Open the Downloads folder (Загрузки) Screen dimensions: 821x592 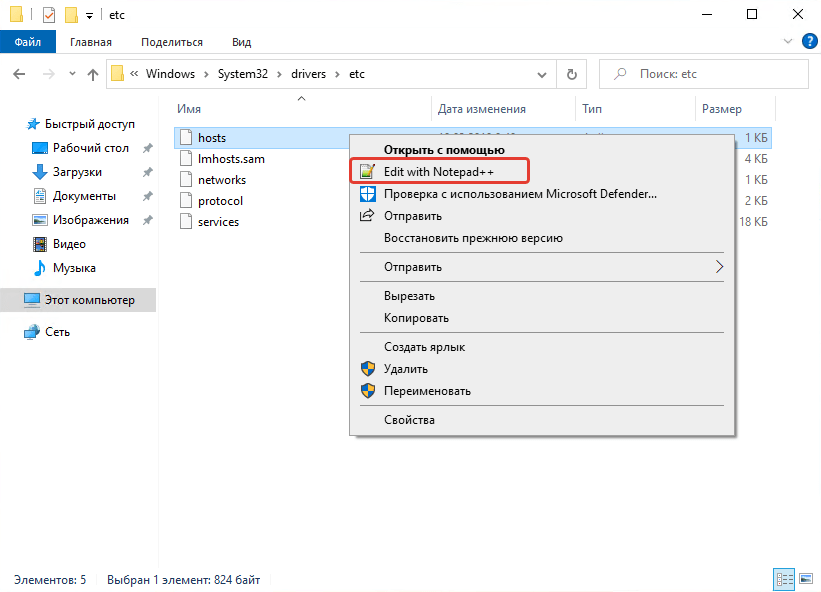[x=78, y=172]
